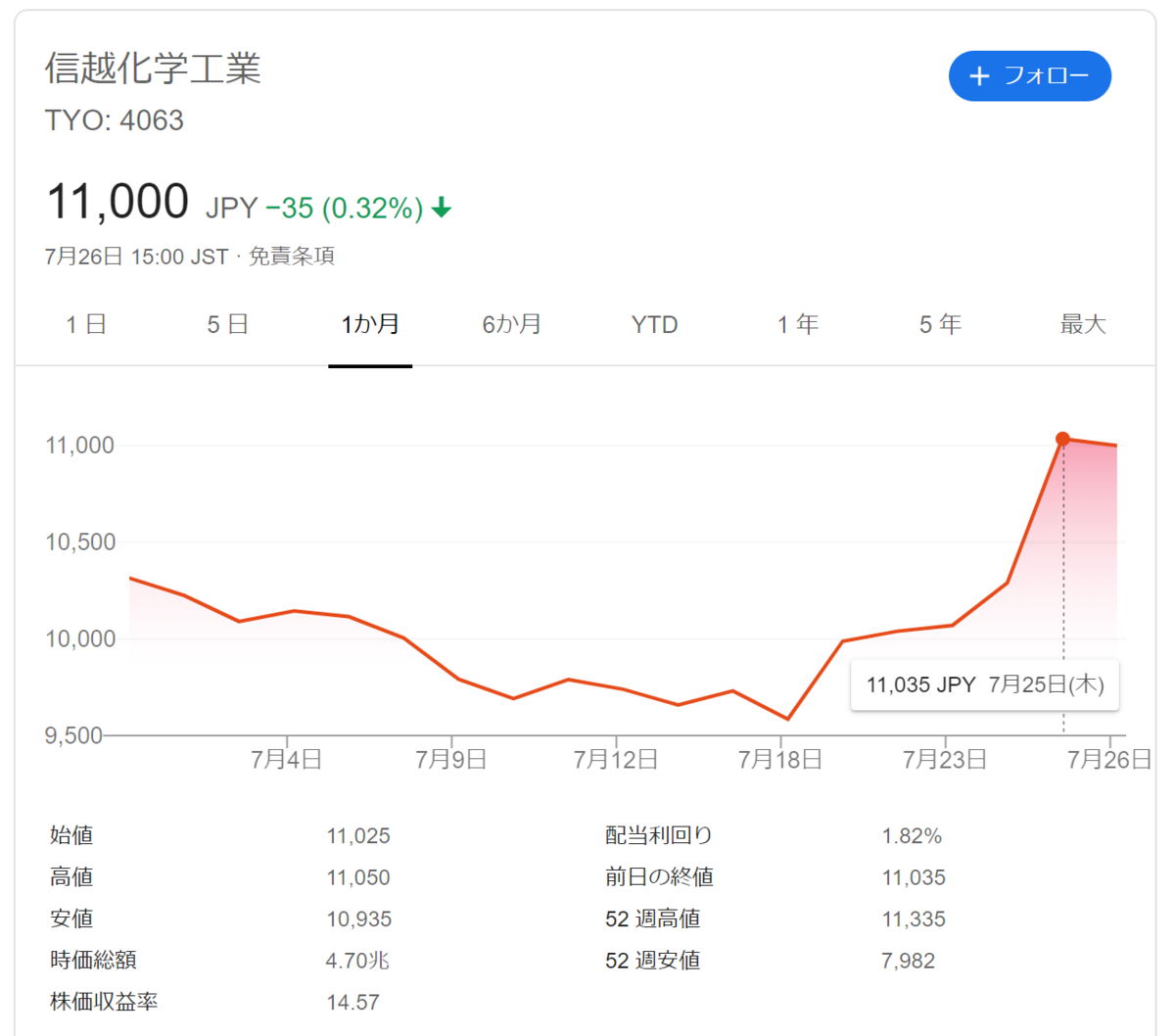
Task: Select the 1年 range tab
Action: pyautogui.click(x=797, y=324)
